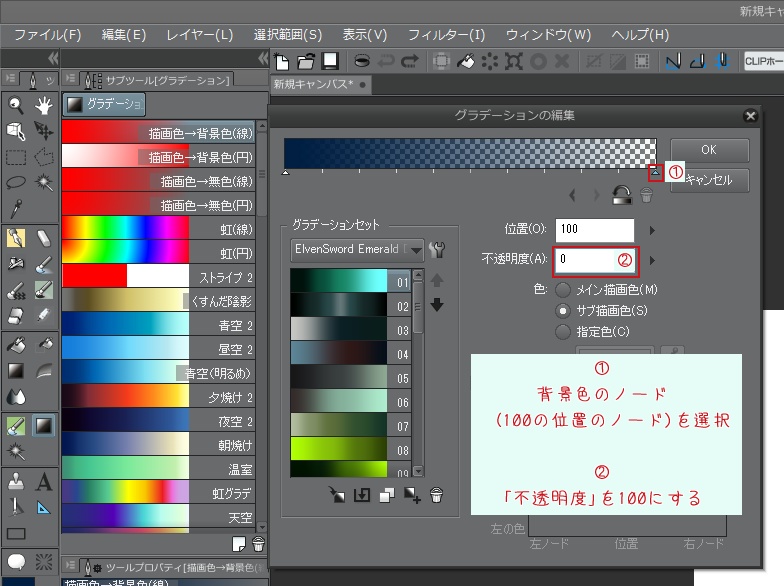Choose サブ描画色 radio button
Image resolution: width=784 pixels, height=586 pixels.
click(563, 310)
